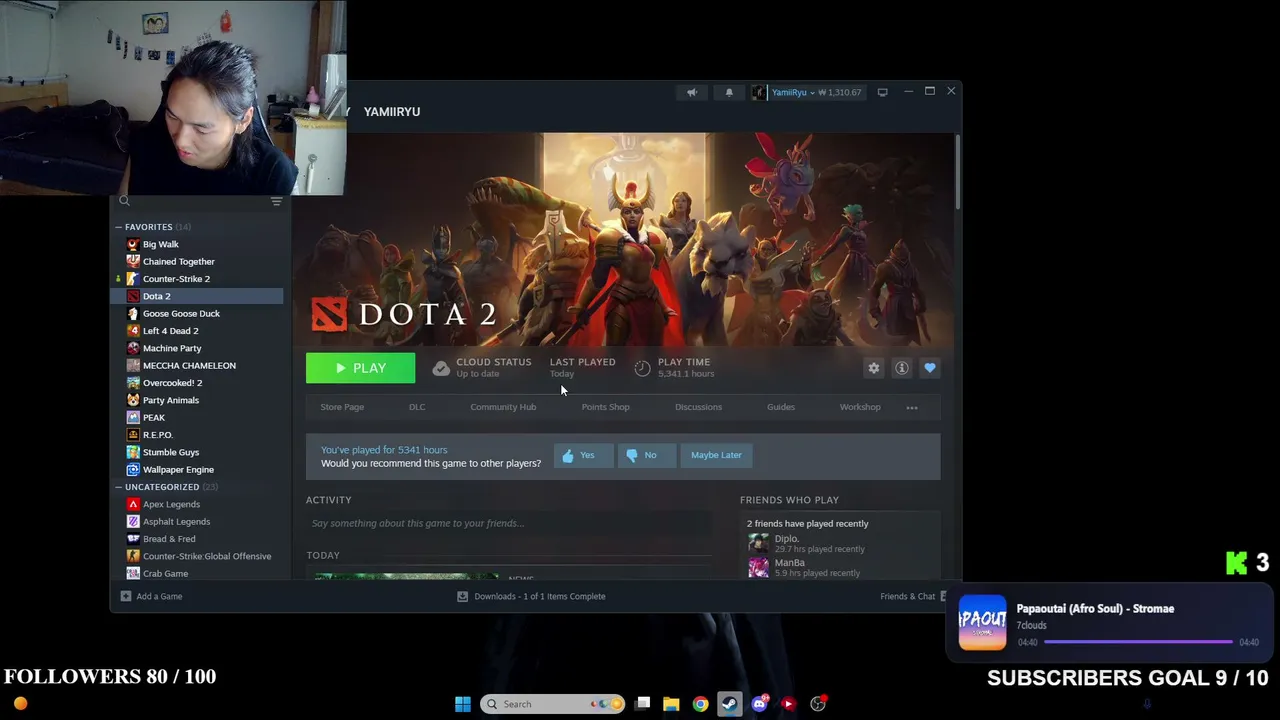Open Steam notifications bell

click(x=729, y=92)
